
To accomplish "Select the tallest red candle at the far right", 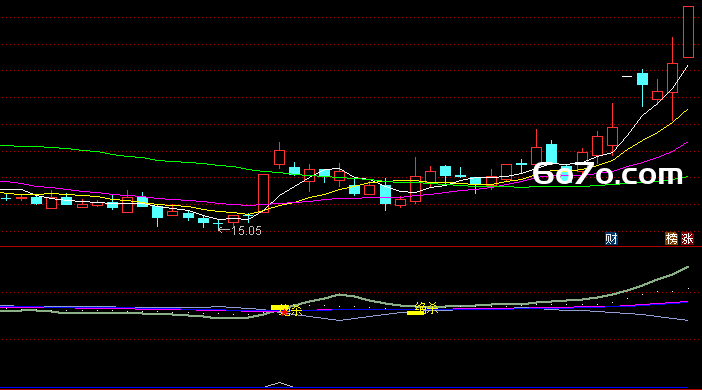I will (x=688, y=32).
